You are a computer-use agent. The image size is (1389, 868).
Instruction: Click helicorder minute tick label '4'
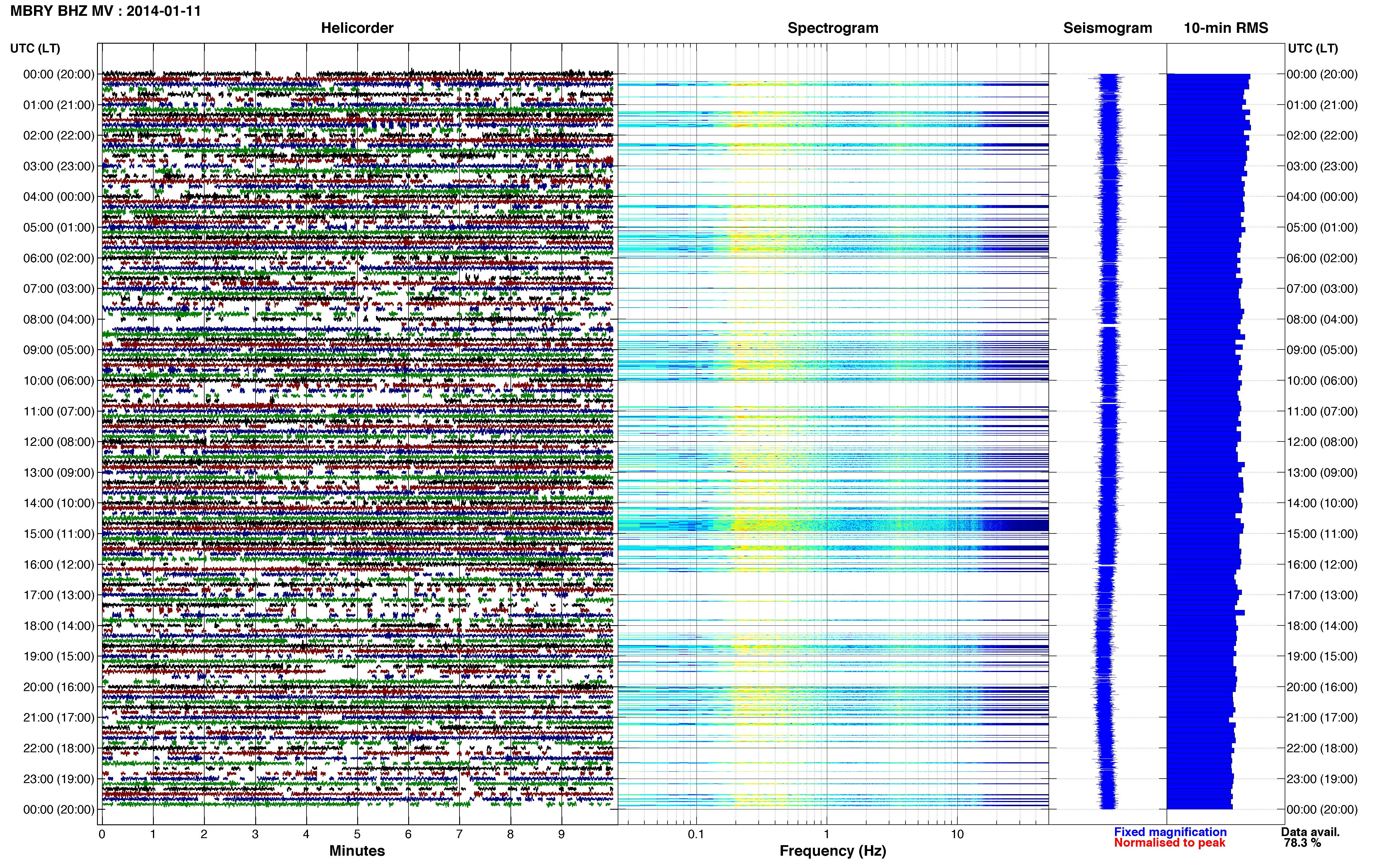[x=306, y=835]
